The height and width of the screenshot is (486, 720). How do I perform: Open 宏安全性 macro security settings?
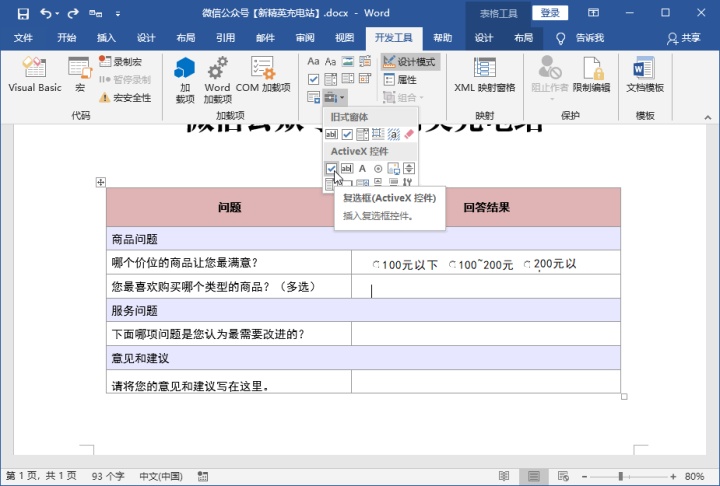[125, 97]
